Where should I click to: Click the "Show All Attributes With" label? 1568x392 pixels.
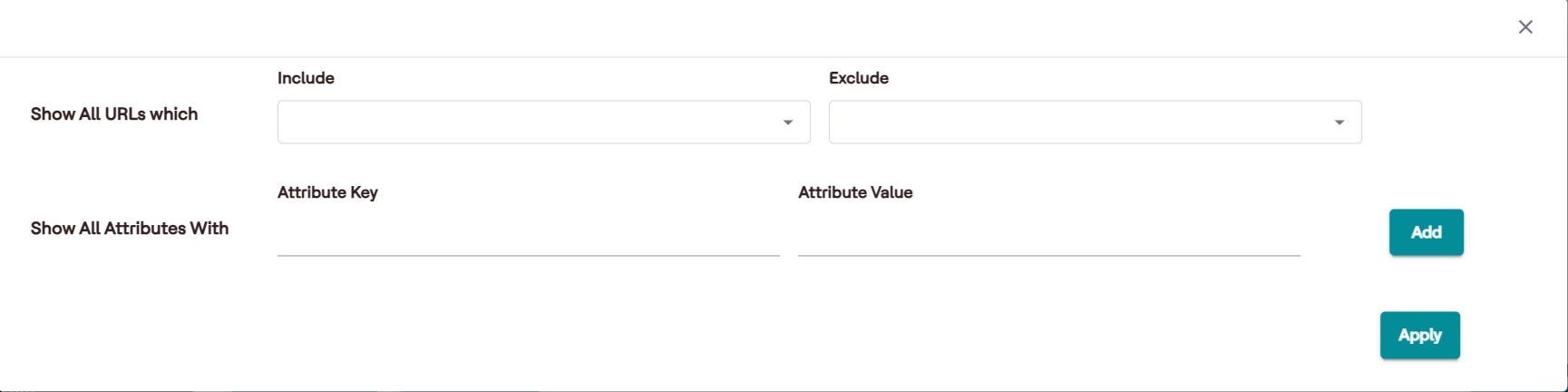[x=130, y=229]
